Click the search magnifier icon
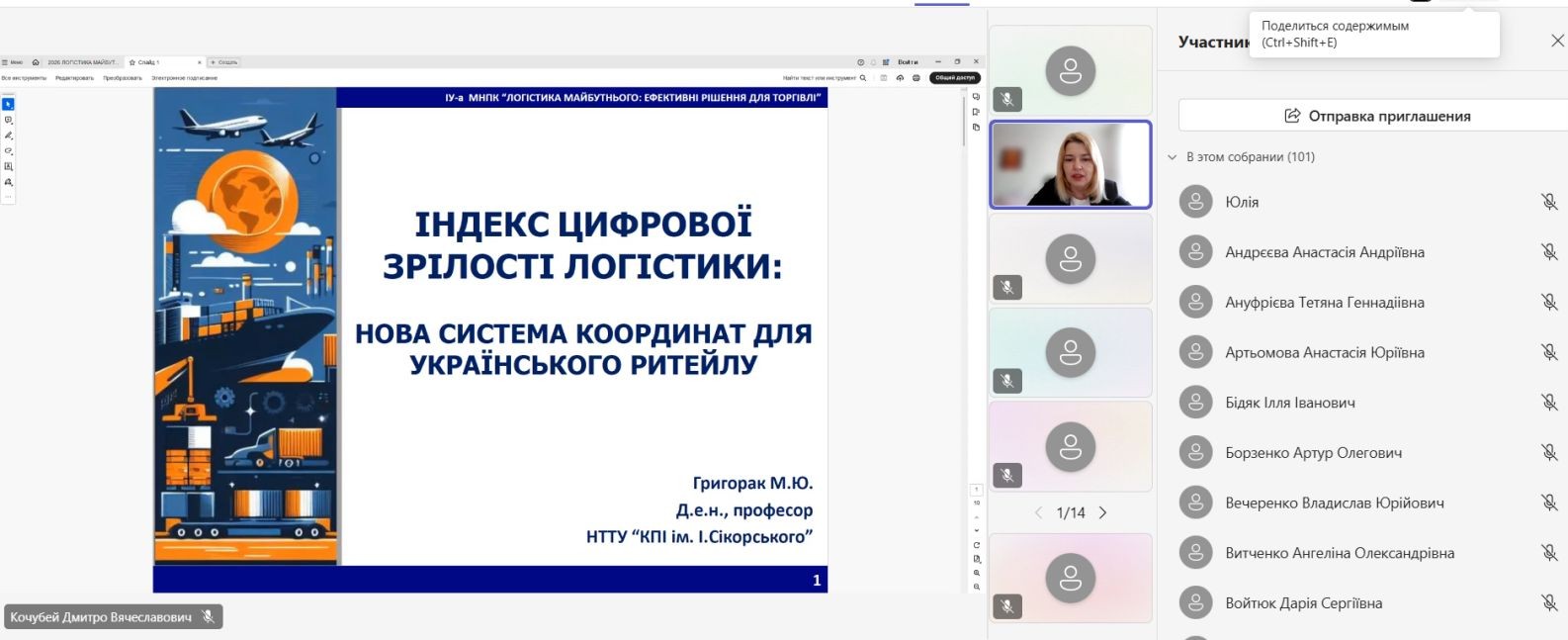The width and height of the screenshot is (1568, 640). pyautogui.click(x=863, y=77)
